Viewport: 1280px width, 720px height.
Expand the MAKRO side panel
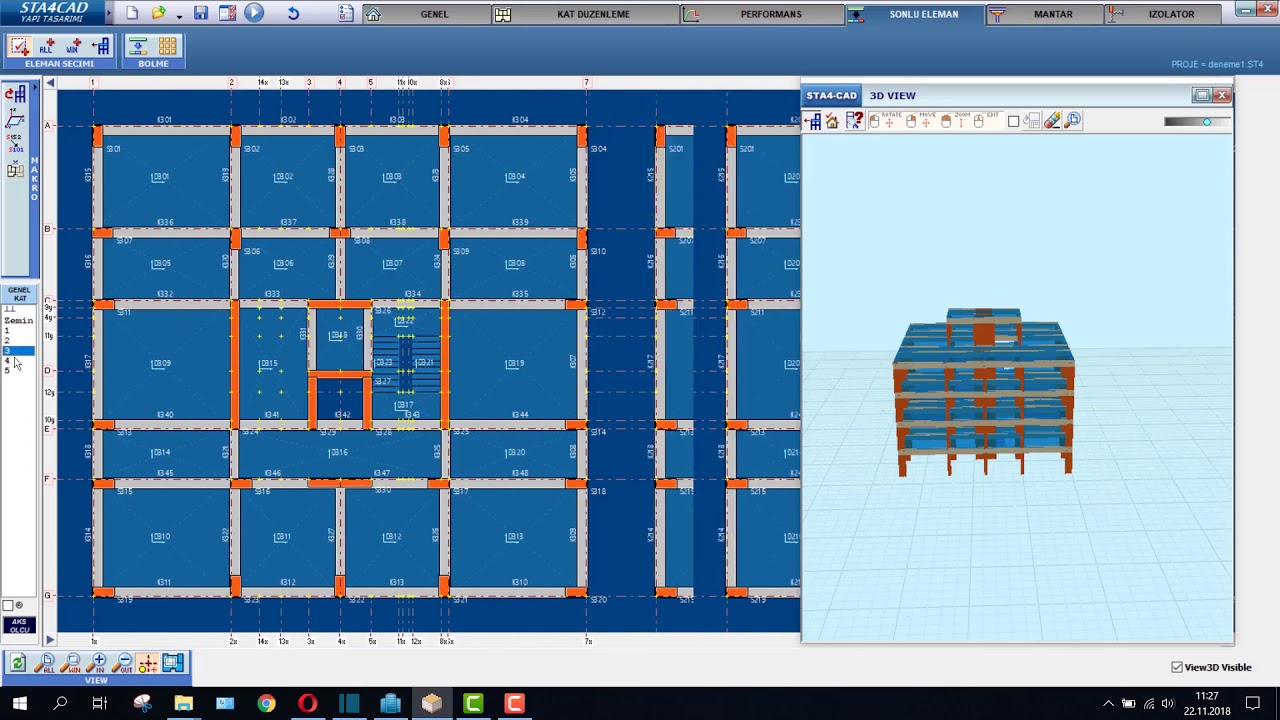pos(34,178)
